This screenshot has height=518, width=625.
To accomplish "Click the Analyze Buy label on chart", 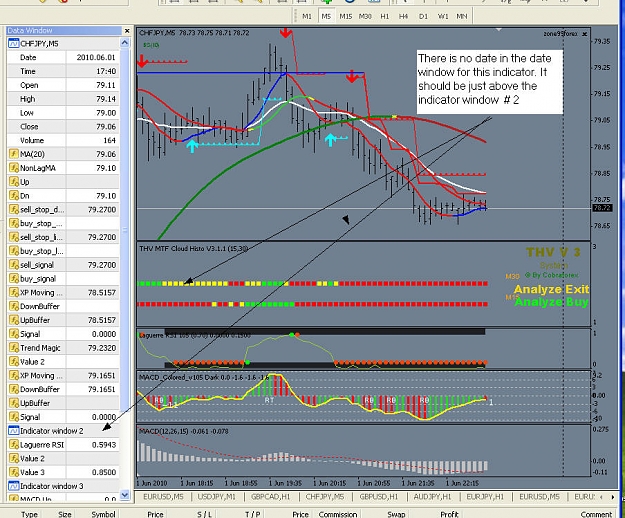I will pyautogui.click(x=551, y=302).
